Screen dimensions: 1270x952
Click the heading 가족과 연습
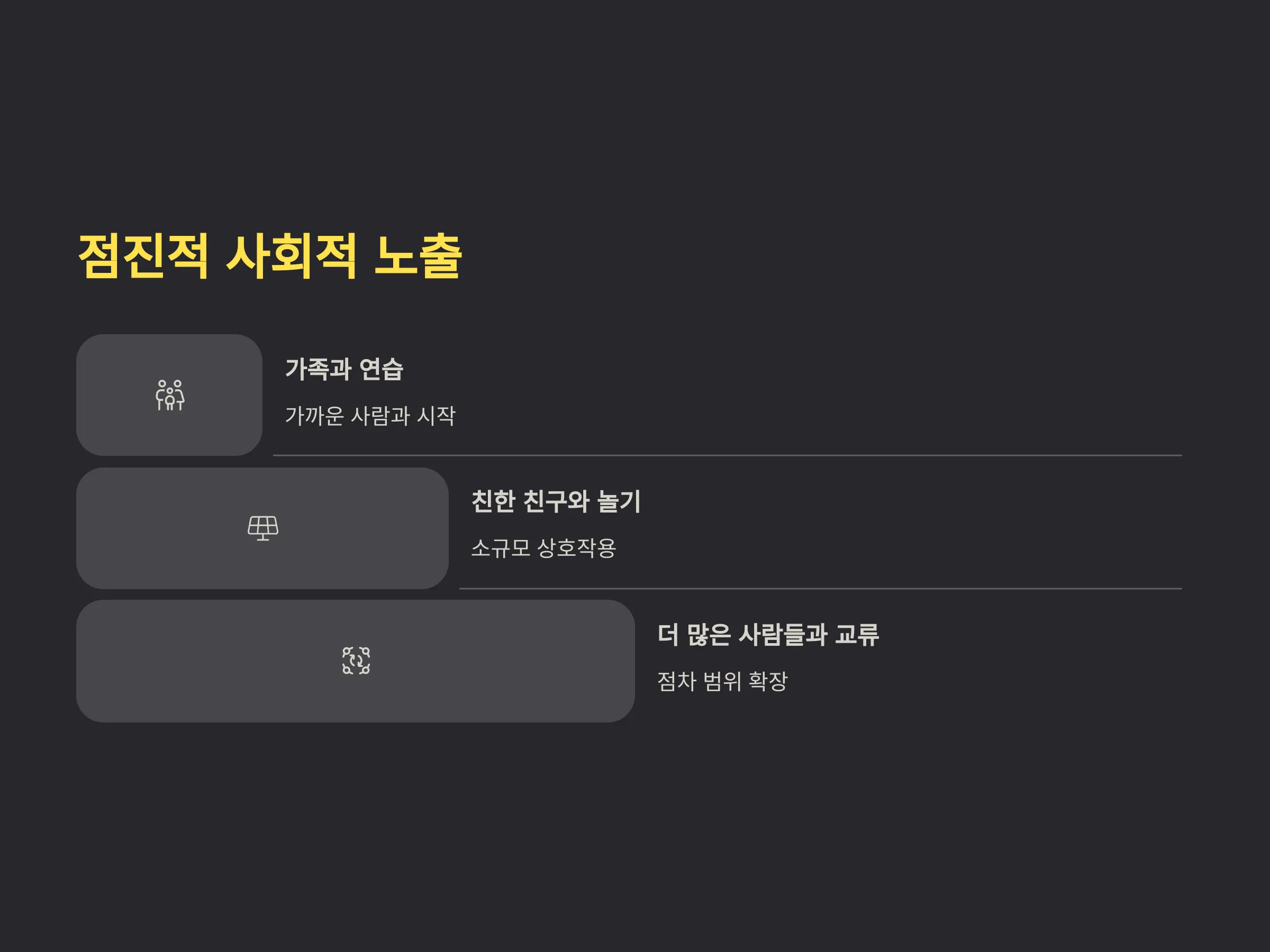[344, 369]
